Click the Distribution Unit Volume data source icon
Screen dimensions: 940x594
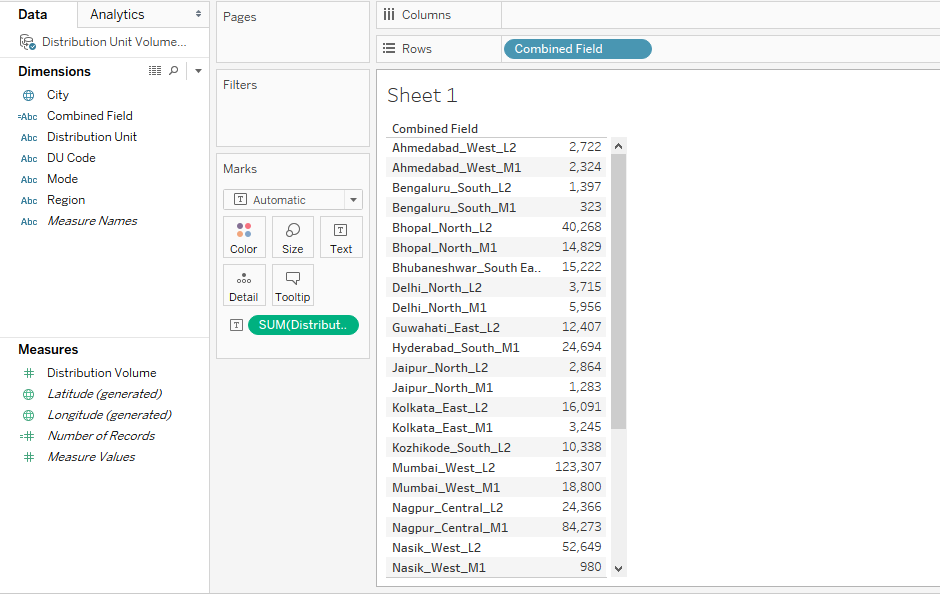tap(28, 42)
